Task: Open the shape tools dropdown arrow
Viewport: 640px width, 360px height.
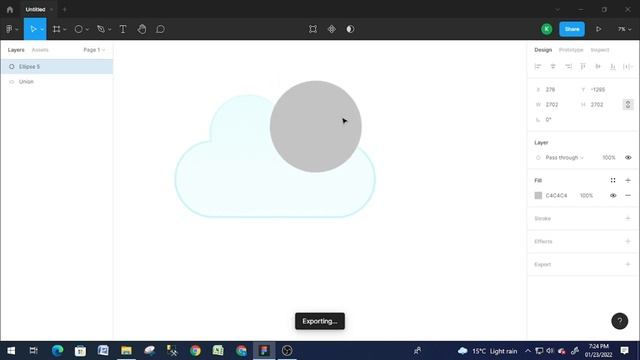Action: click(87, 29)
